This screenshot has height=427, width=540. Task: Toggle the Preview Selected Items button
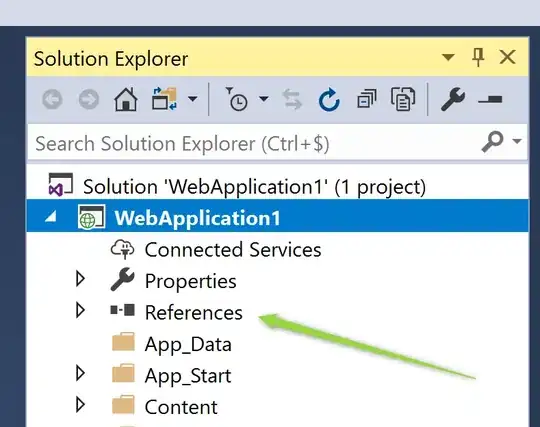pos(490,100)
